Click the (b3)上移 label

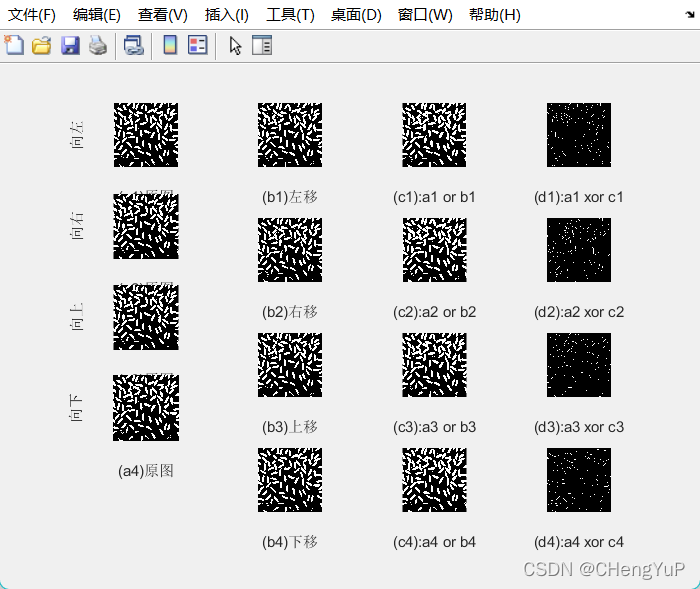(x=290, y=427)
